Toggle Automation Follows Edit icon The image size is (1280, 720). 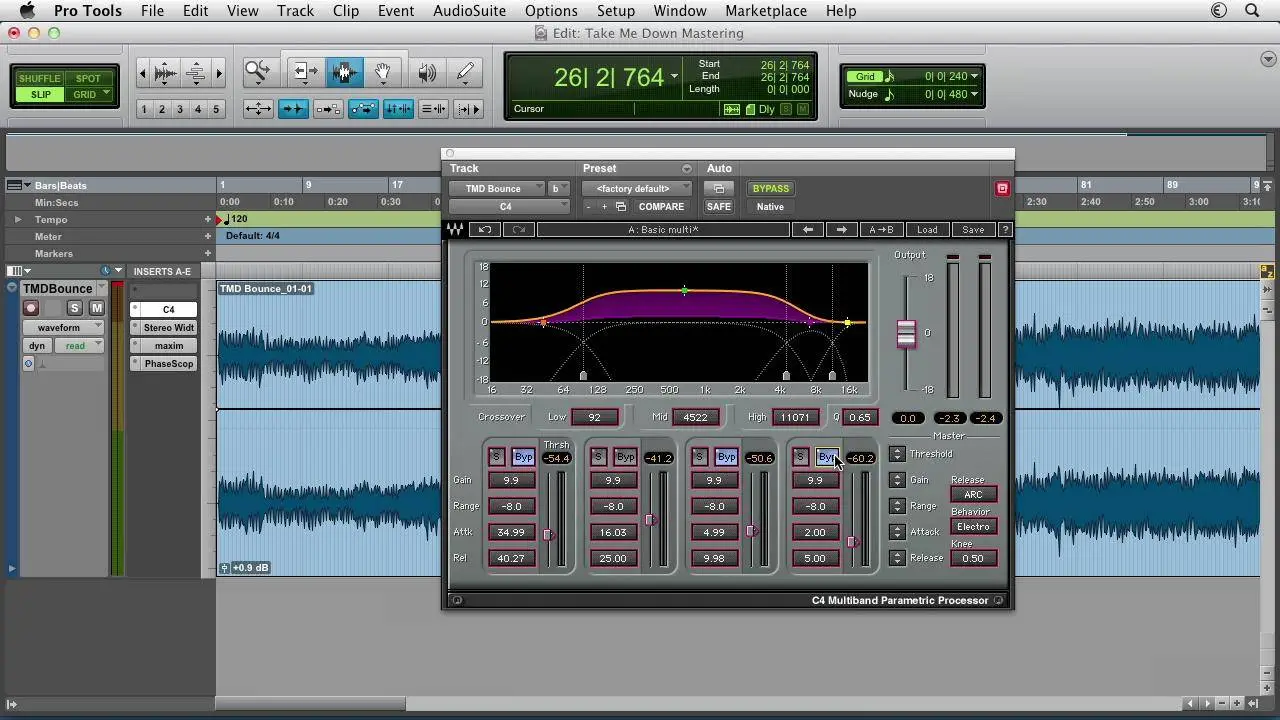(363, 109)
